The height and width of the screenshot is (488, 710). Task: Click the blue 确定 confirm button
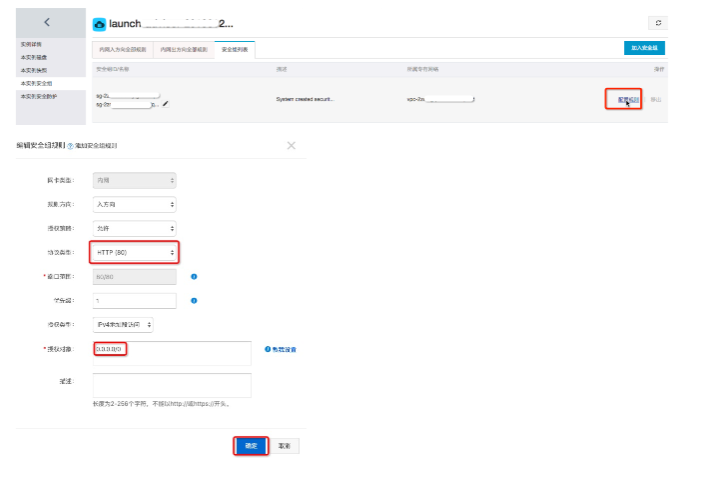coord(251,446)
